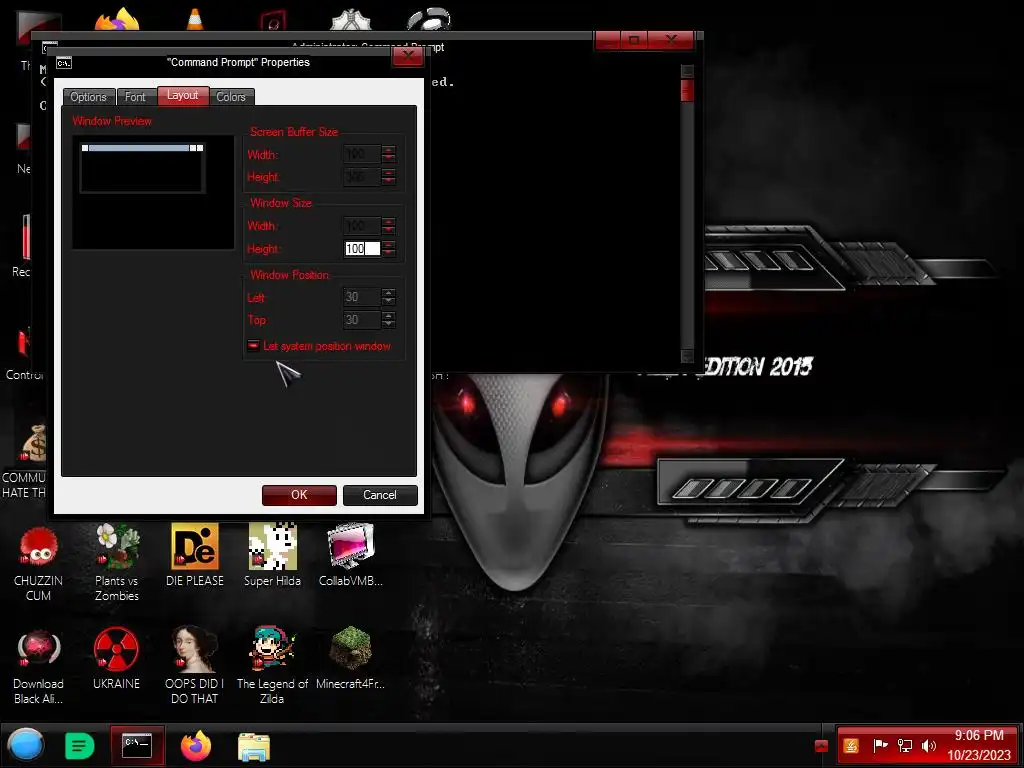Viewport: 1024px width, 768px height.
Task: Minimize the Administrator Command Prompt window
Action: [607, 40]
